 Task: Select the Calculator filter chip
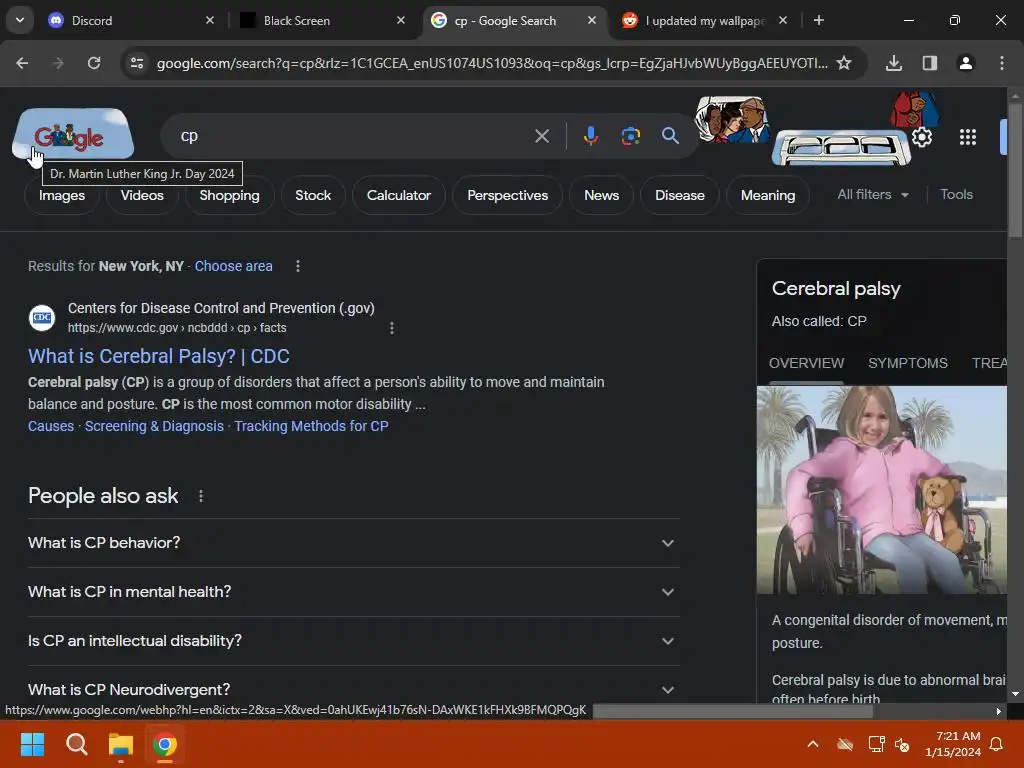point(398,195)
